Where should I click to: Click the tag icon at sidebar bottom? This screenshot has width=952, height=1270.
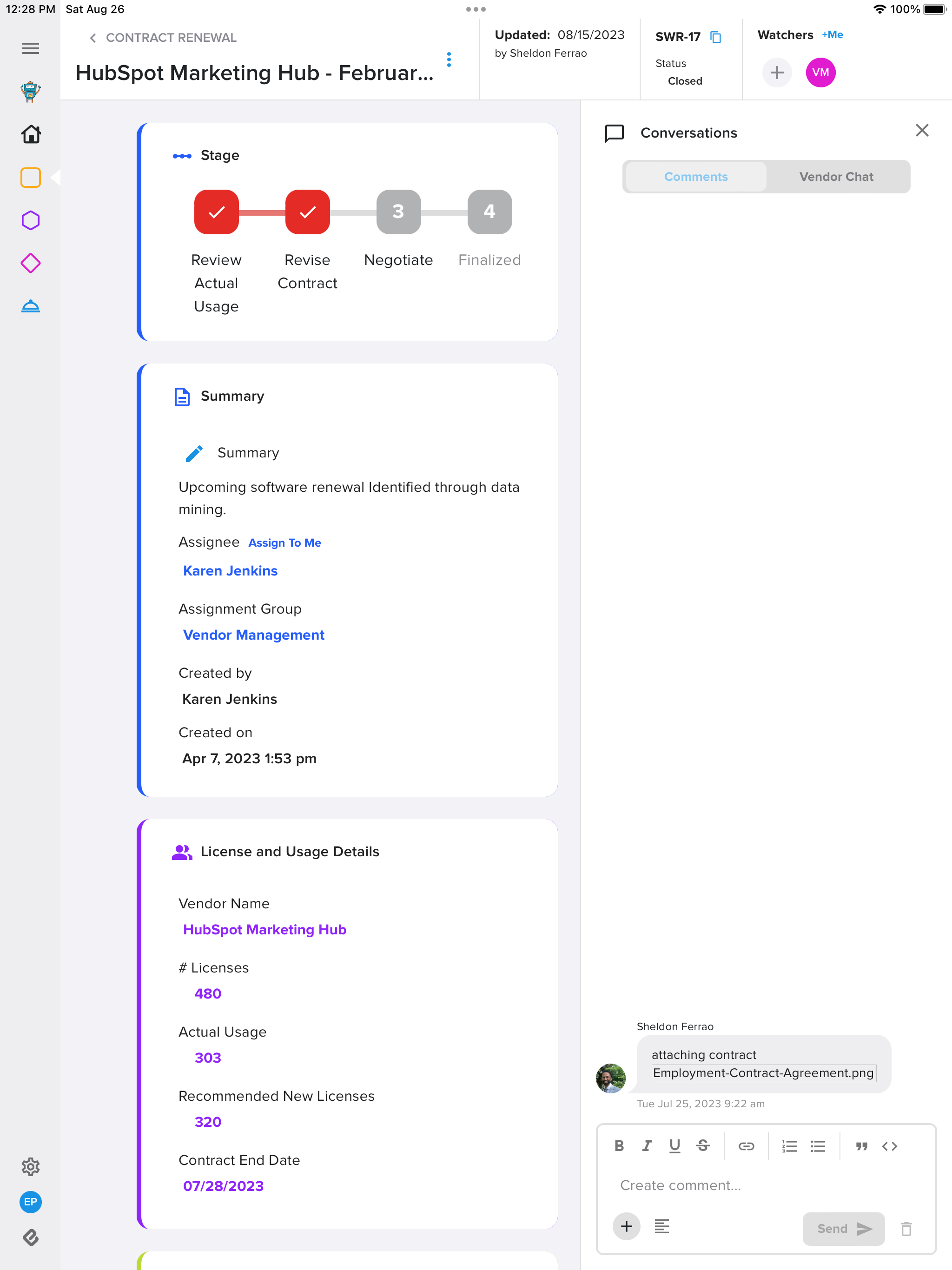coord(30,1237)
